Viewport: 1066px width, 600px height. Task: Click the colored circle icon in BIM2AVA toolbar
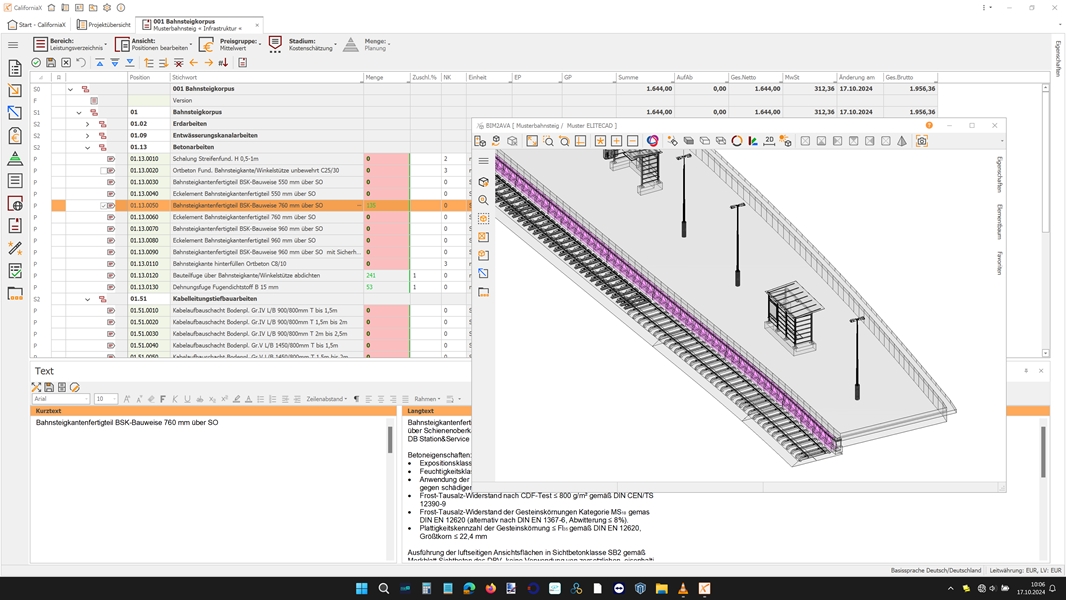pos(652,141)
